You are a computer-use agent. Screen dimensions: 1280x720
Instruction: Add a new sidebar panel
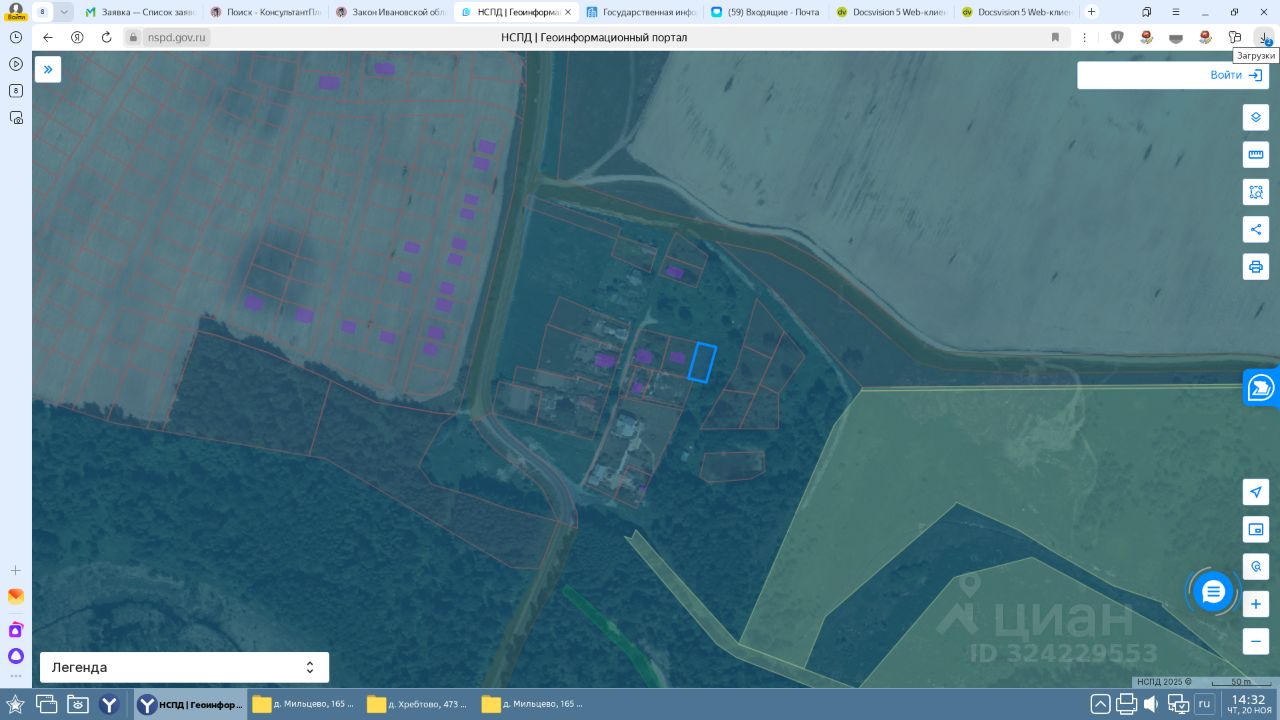click(x=16, y=570)
